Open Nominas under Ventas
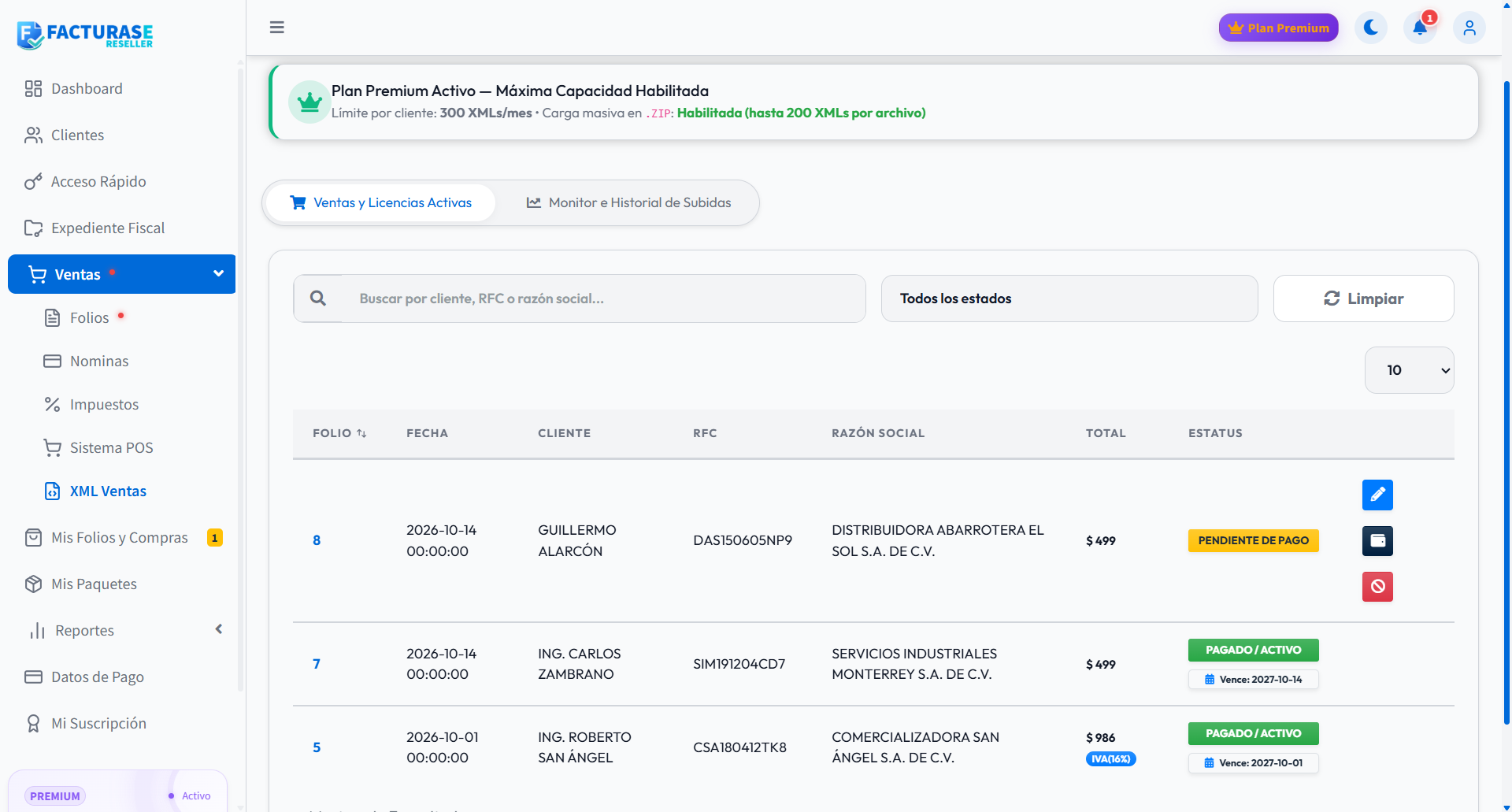The height and width of the screenshot is (812, 1512). coord(122,361)
